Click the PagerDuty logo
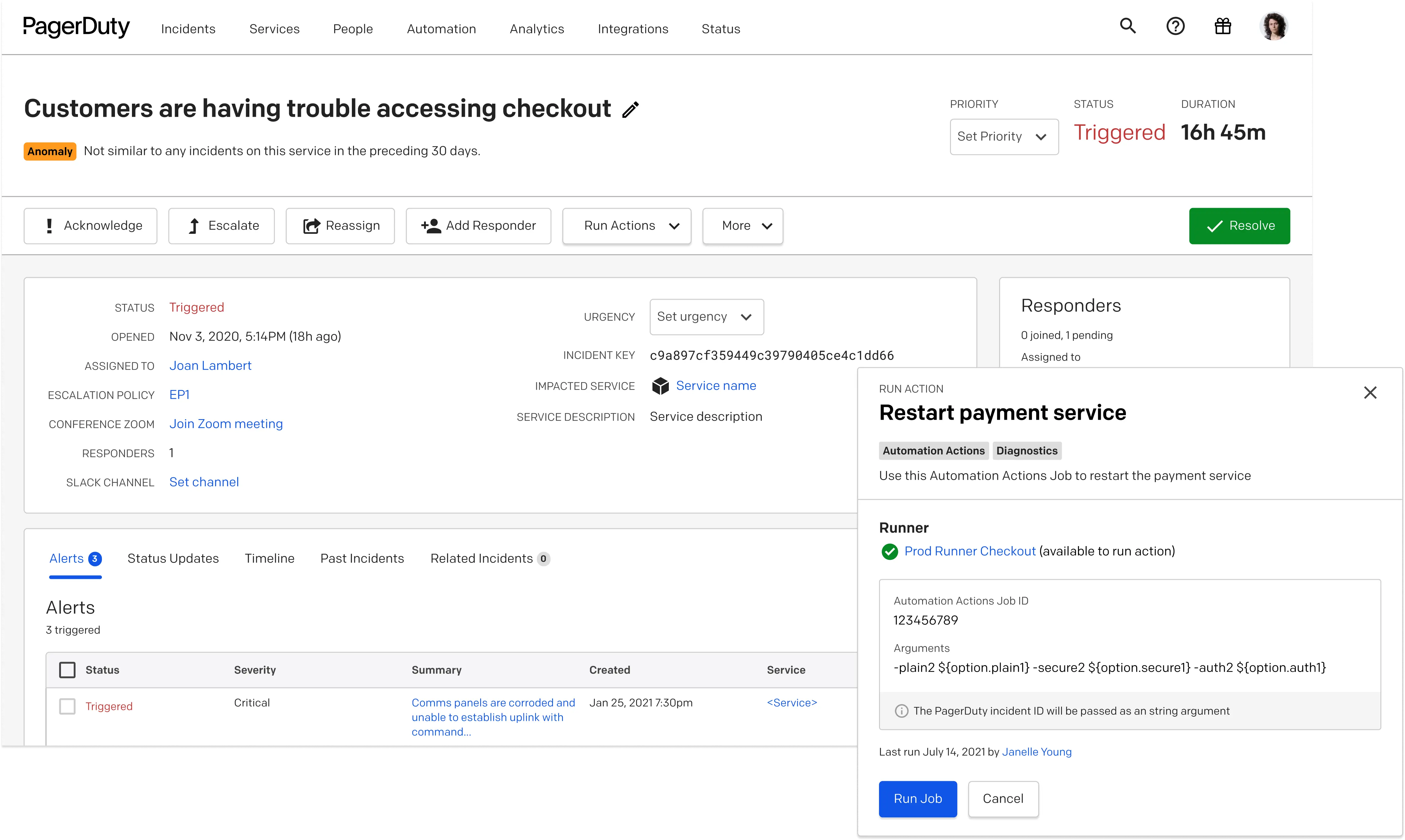The image size is (1405, 840). 76,27
